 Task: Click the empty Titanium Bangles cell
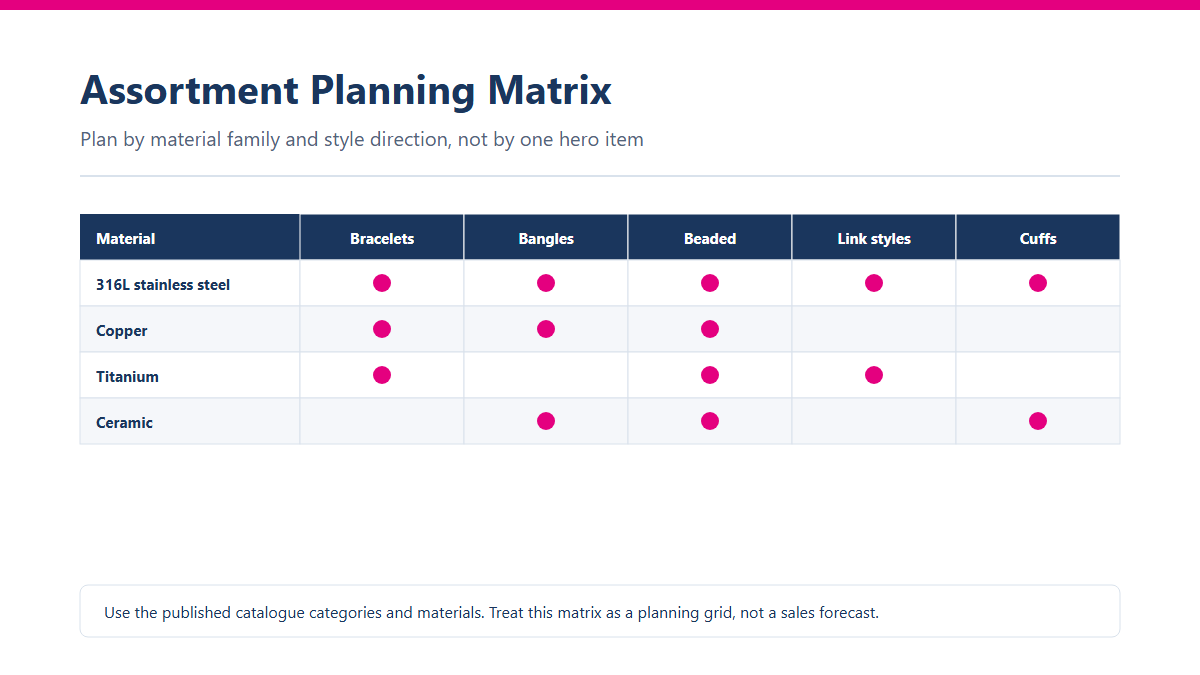[x=546, y=375]
